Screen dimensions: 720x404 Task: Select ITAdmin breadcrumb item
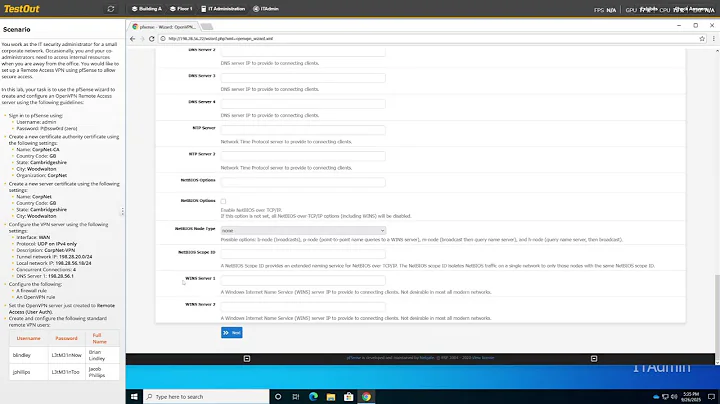[x=265, y=9]
